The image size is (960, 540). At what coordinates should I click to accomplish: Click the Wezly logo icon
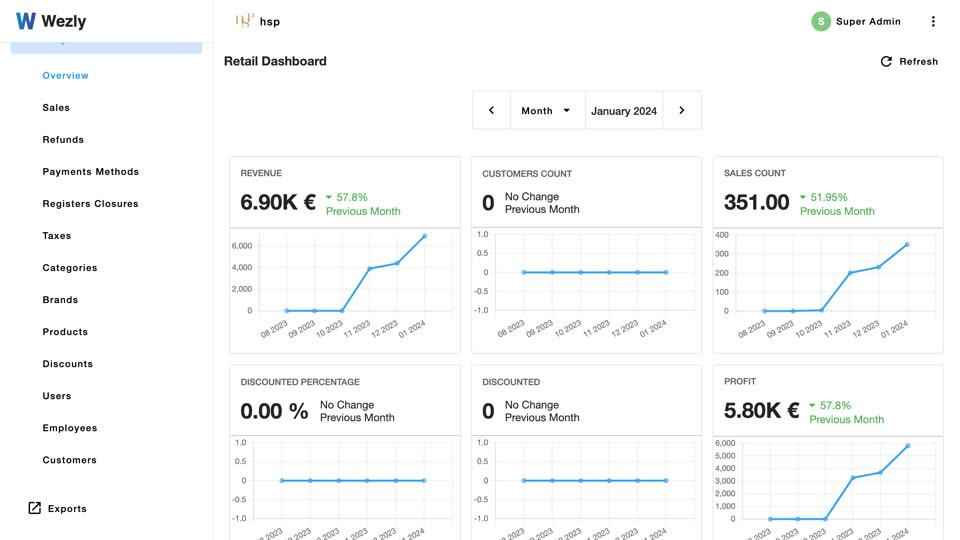26,21
